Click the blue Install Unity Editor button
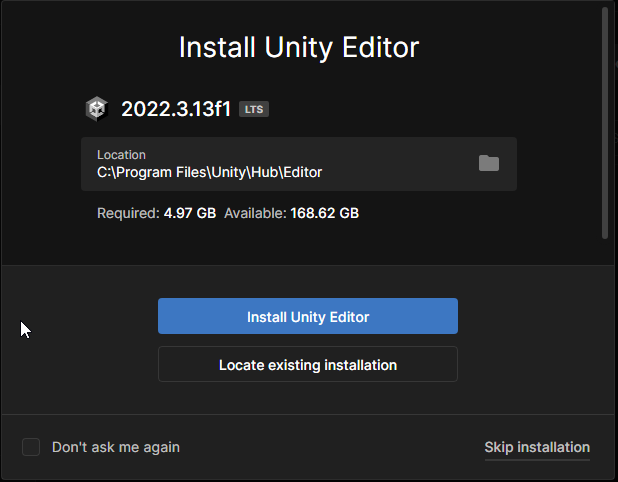618x482 pixels. [x=308, y=316]
